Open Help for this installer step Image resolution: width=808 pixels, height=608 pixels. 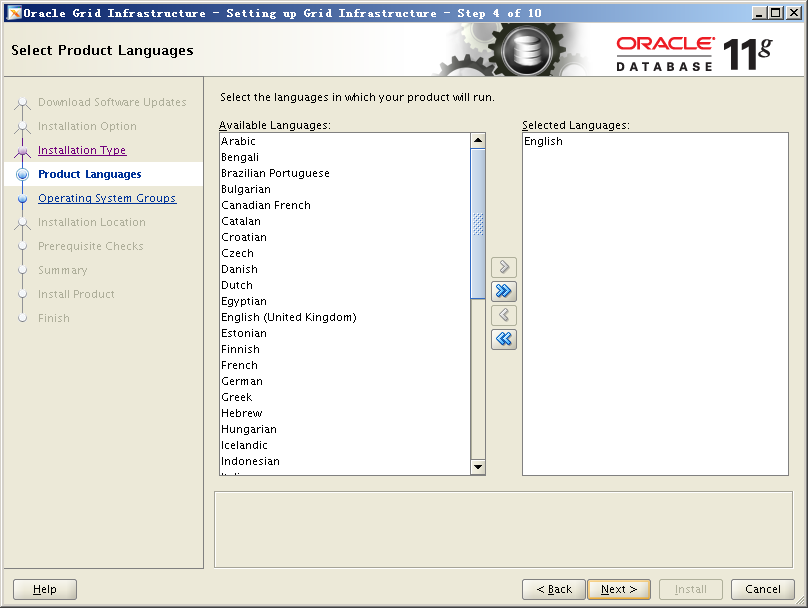(x=45, y=589)
